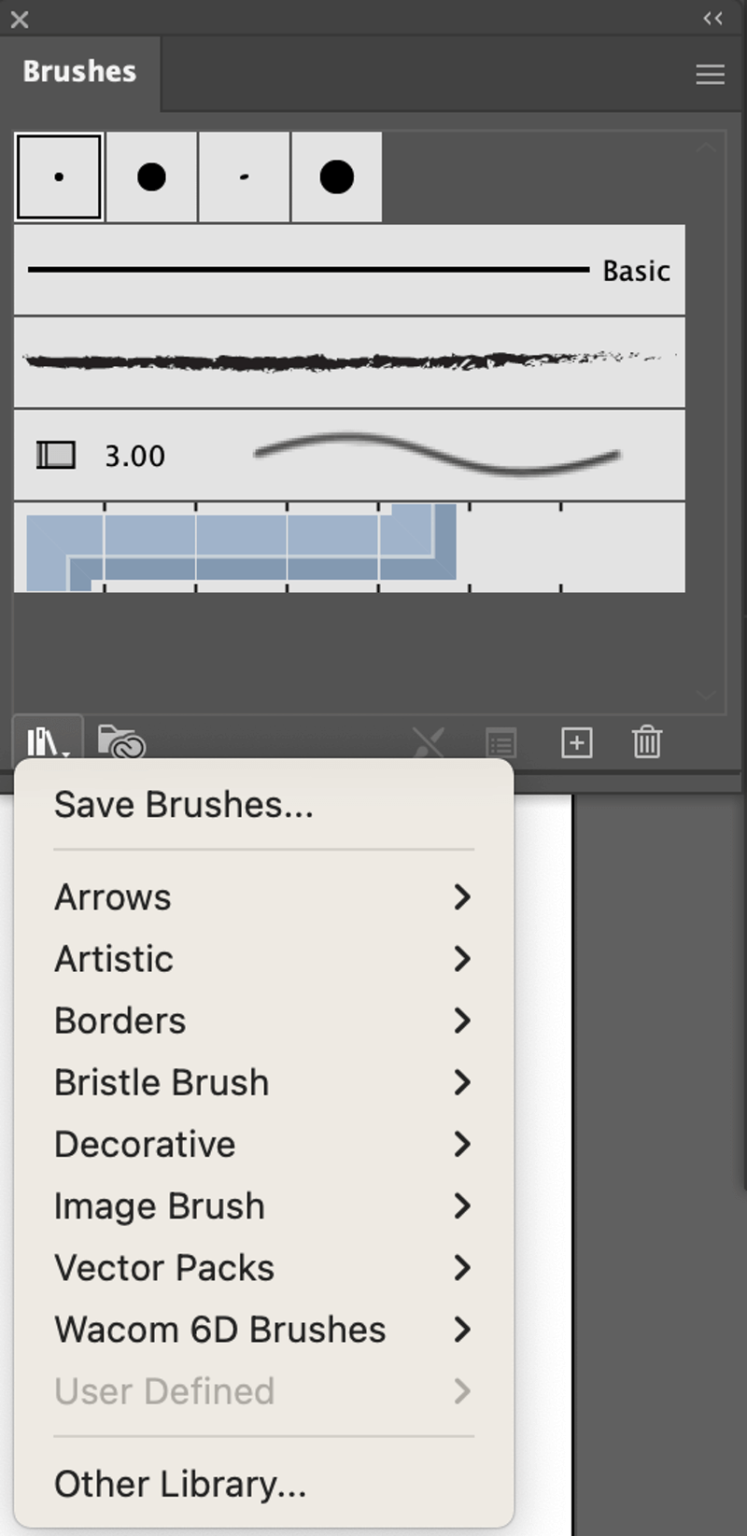This screenshot has width=747, height=1536.
Task: Collapse the panel with the double-arrow icon
Action: click(x=712, y=18)
